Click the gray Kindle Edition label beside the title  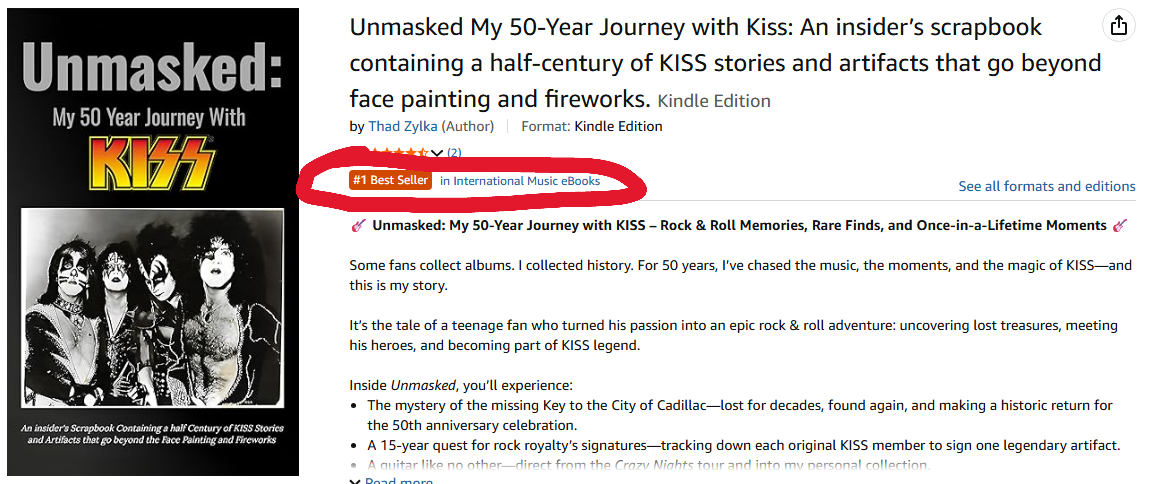[x=714, y=101]
